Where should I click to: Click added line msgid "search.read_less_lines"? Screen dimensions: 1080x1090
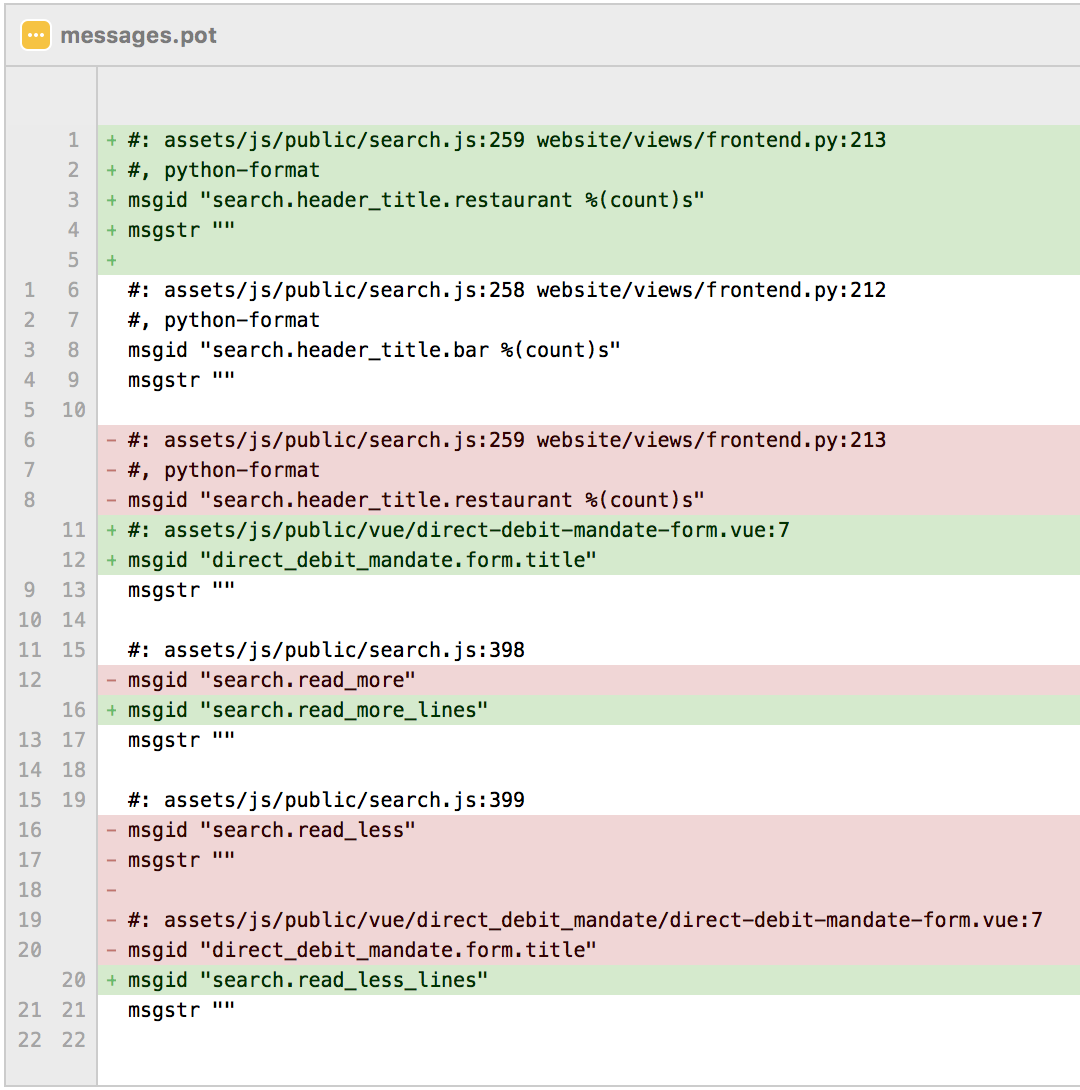(x=308, y=980)
